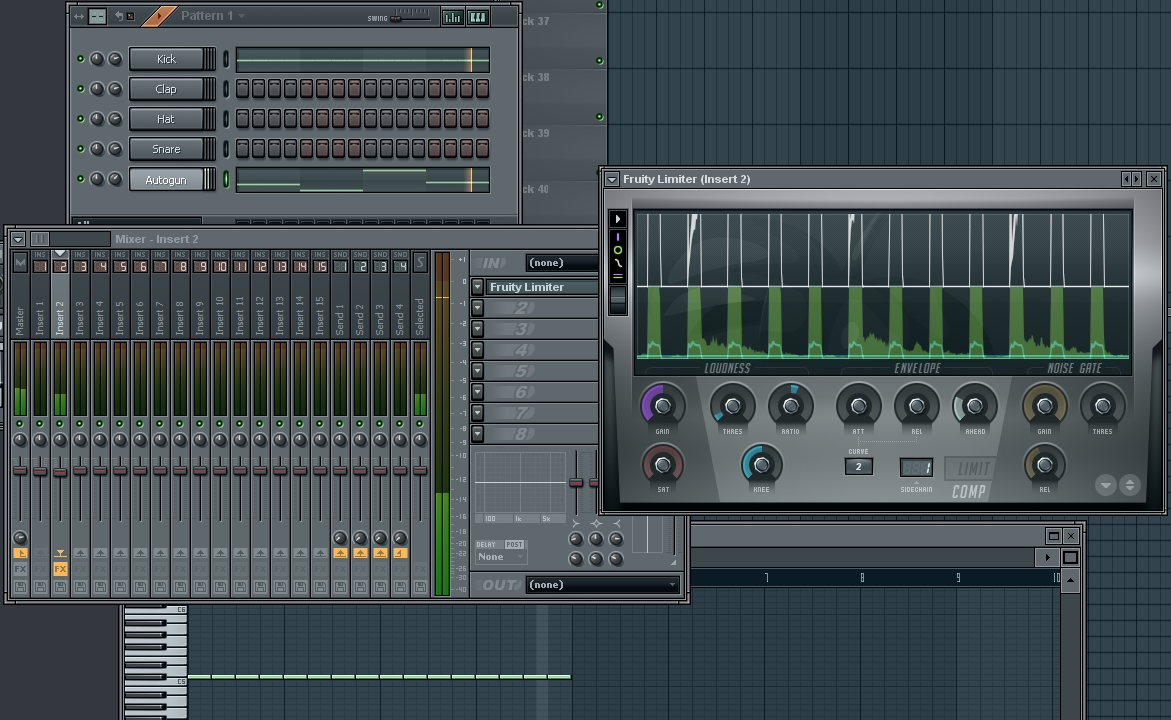Click the green circle icon in Fruity Limiter display
Viewport: 1171px width, 720px height.
[618, 250]
